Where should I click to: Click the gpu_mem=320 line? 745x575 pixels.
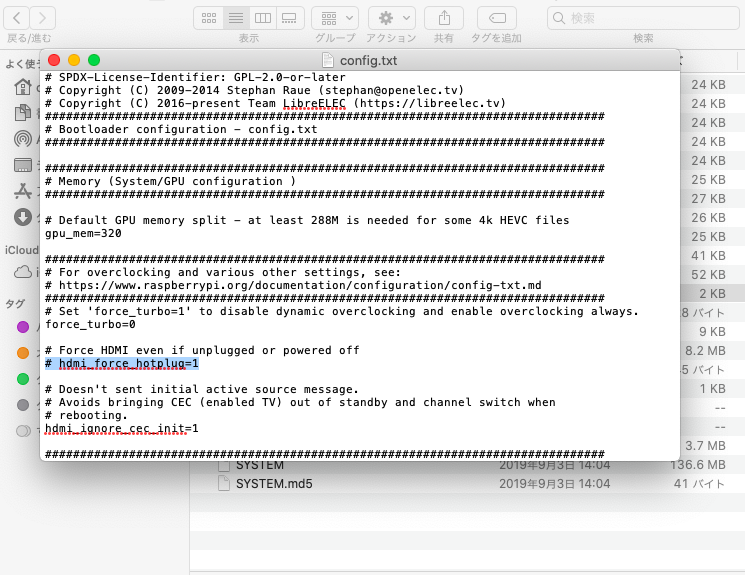tap(83, 233)
